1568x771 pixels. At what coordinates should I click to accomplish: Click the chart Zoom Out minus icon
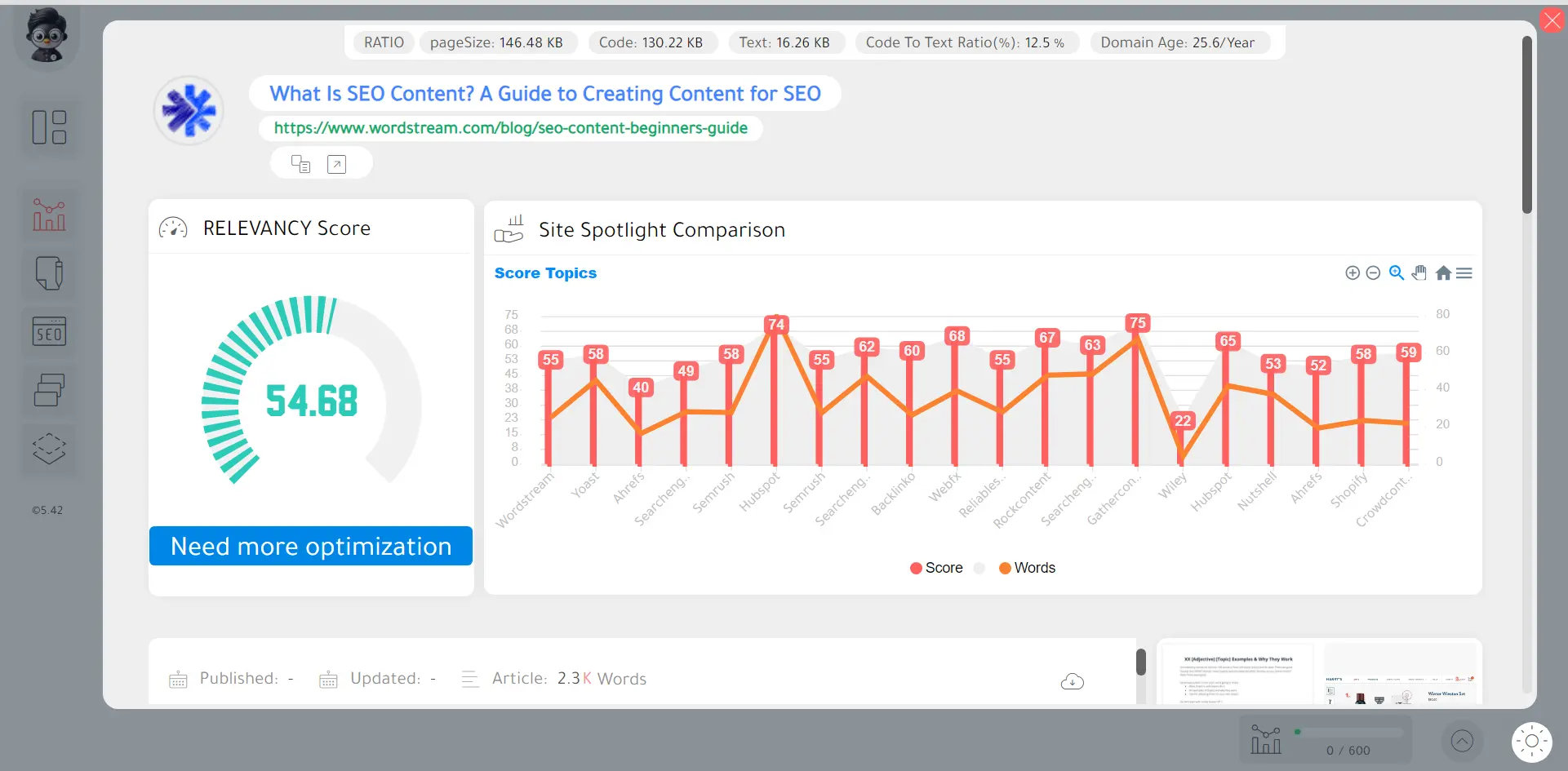tap(1373, 273)
